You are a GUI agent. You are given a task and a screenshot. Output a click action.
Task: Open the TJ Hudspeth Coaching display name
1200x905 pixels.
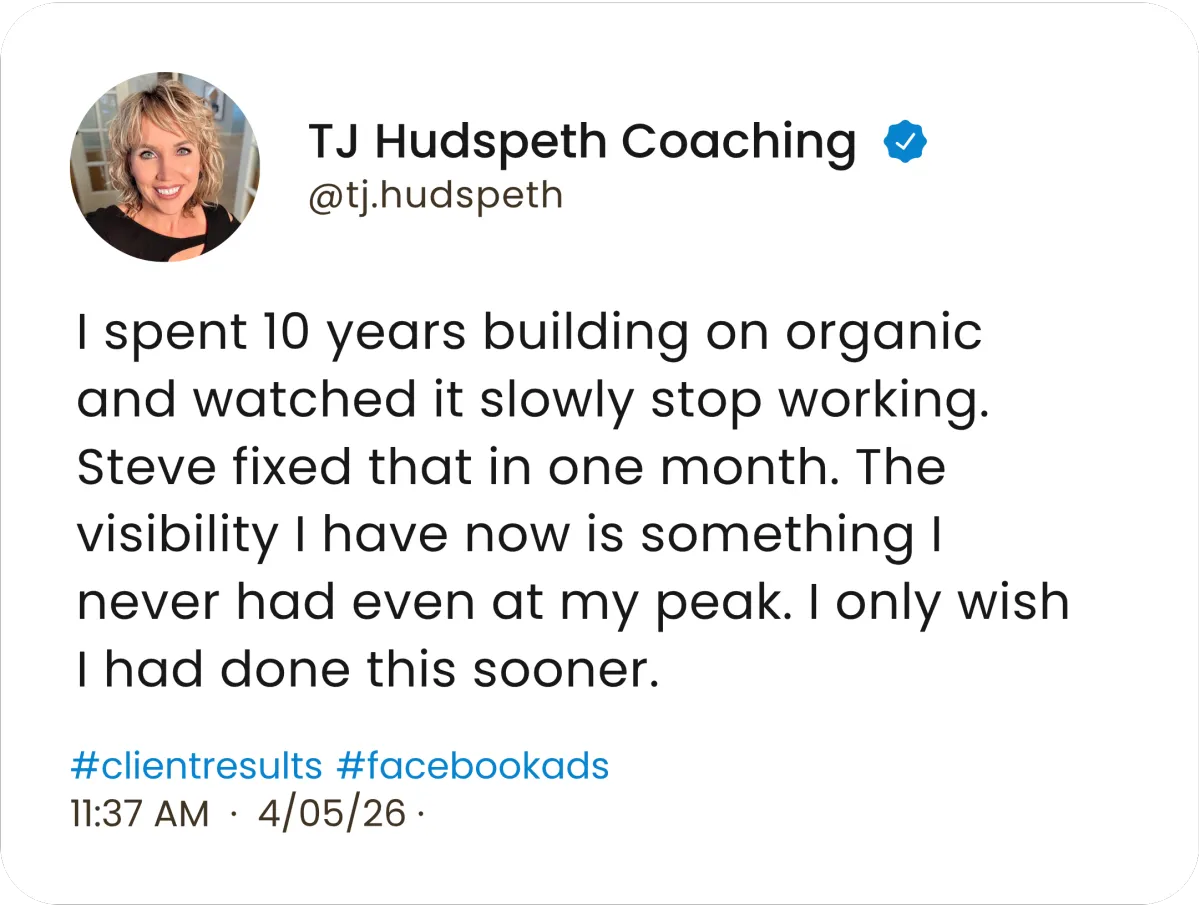tap(582, 142)
